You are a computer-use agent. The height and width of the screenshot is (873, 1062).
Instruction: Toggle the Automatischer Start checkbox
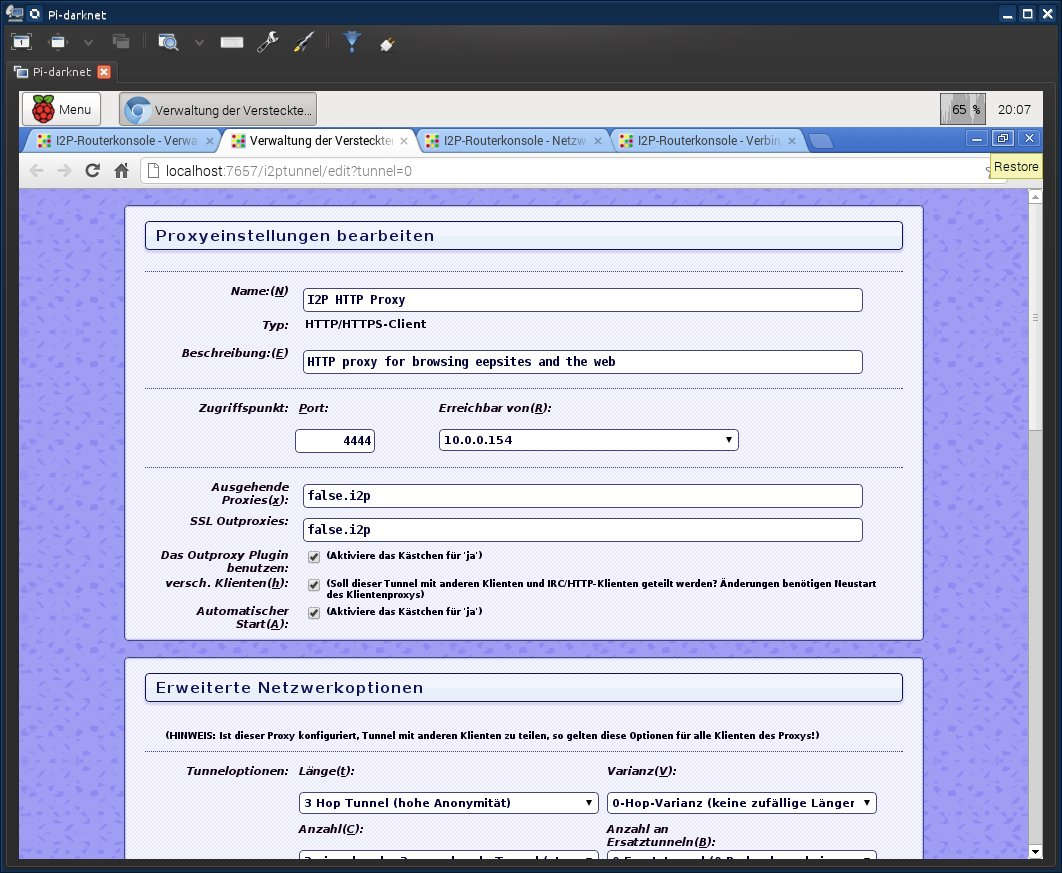click(314, 613)
